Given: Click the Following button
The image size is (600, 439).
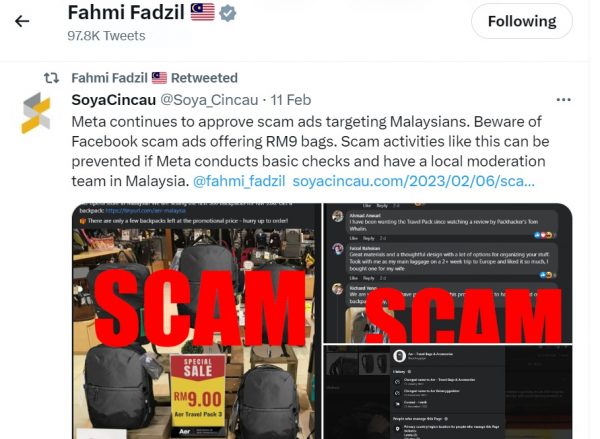Looking at the screenshot, I should [x=522, y=21].
